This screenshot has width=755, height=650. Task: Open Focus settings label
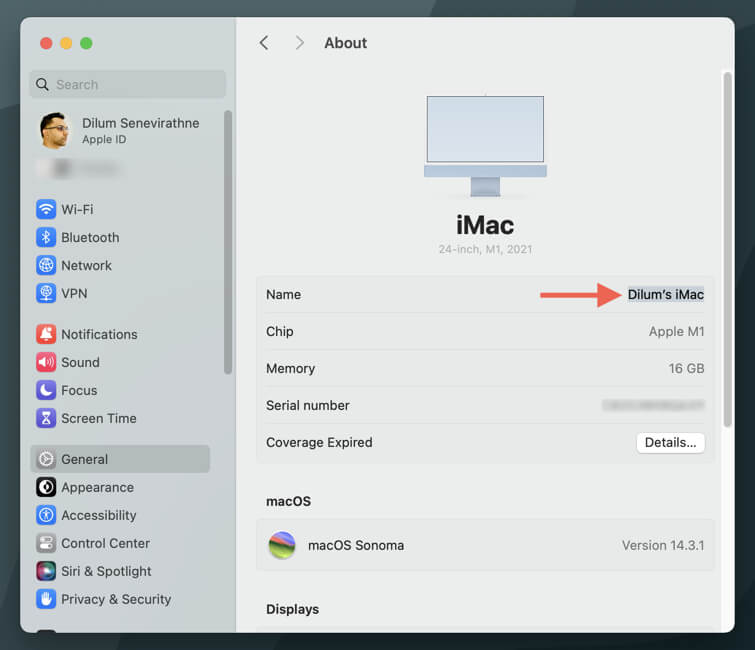pyautogui.click(x=79, y=390)
